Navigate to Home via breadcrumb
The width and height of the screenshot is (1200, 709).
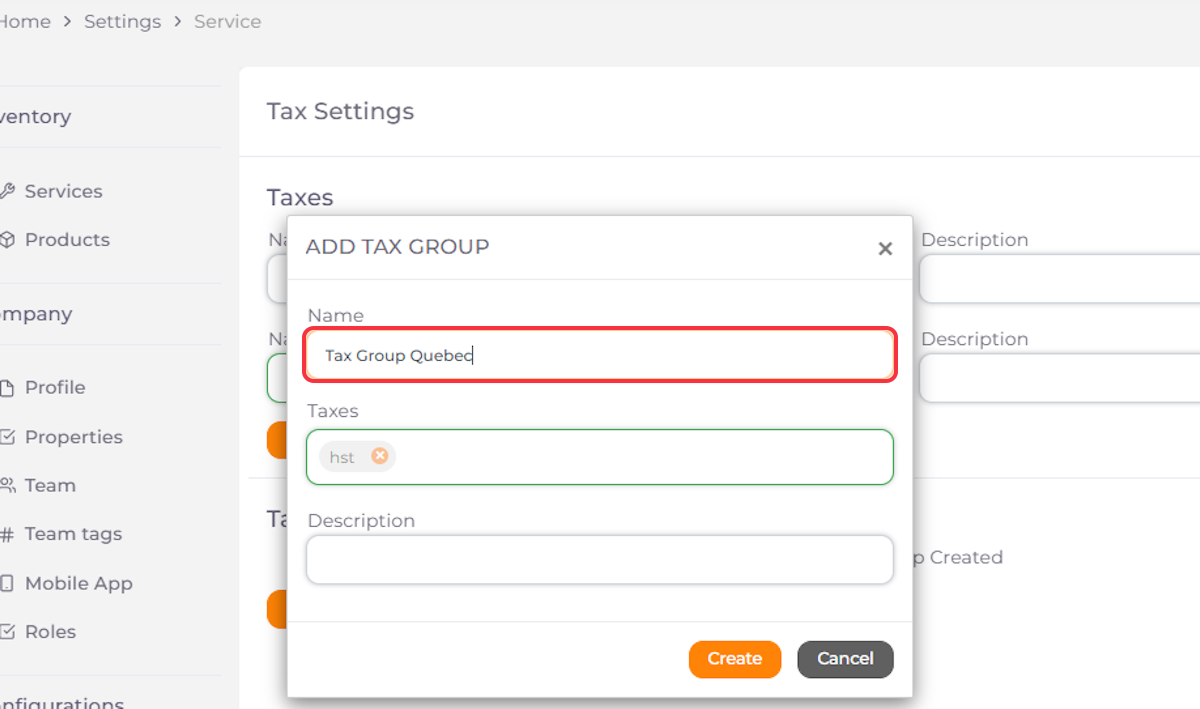(x=25, y=21)
